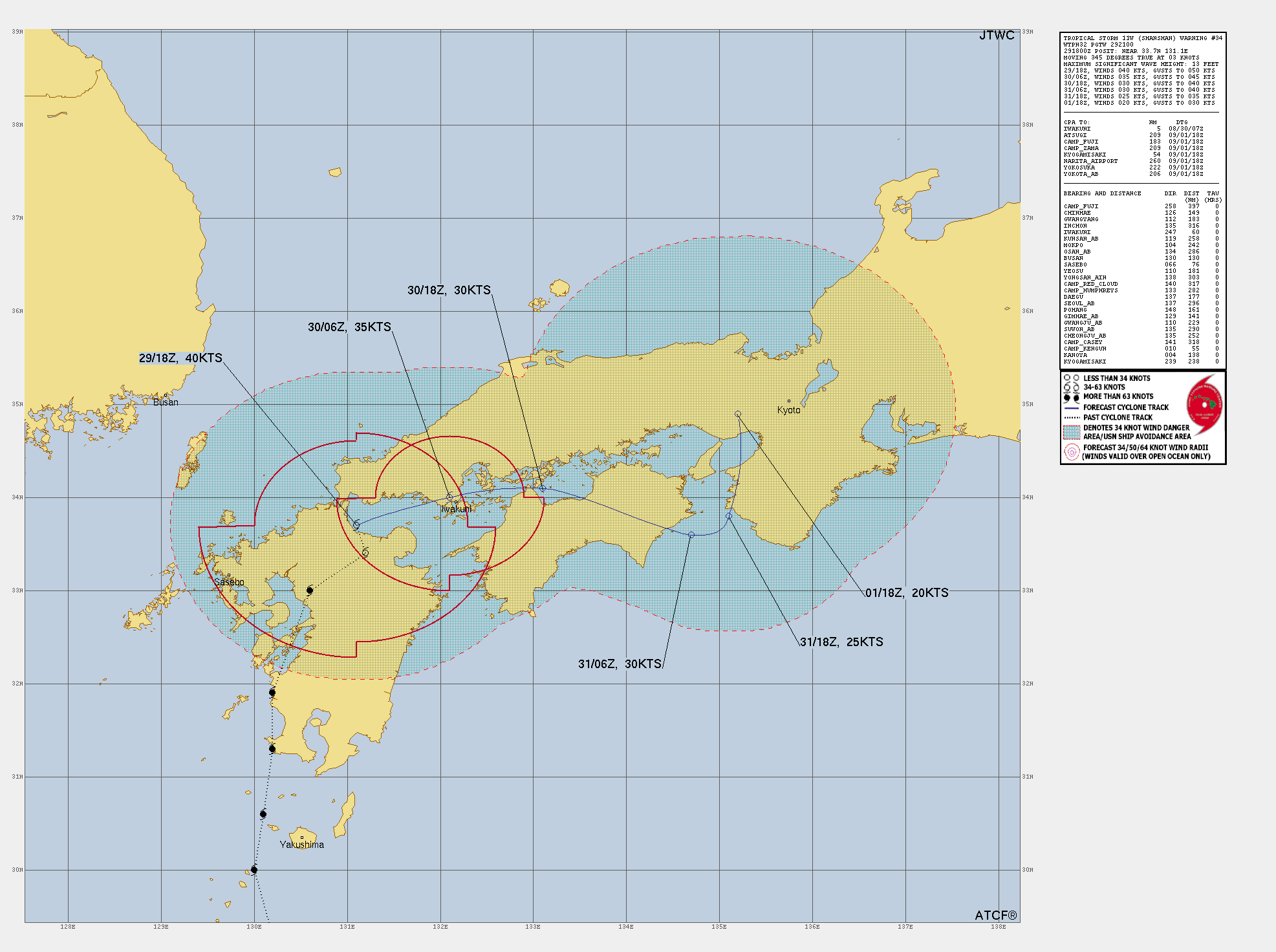1276x952 pixels.
Task: Click the forecast position circle for 01/18Z
Action: pos(738,414)
